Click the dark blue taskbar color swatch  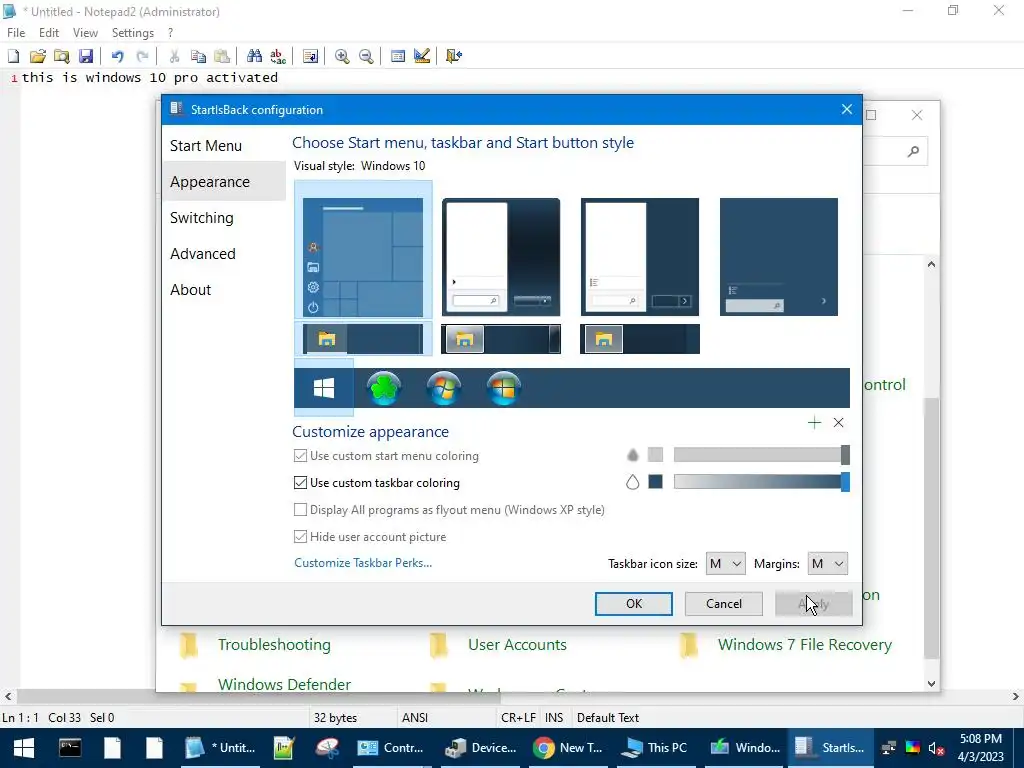(x=655, y=482)
